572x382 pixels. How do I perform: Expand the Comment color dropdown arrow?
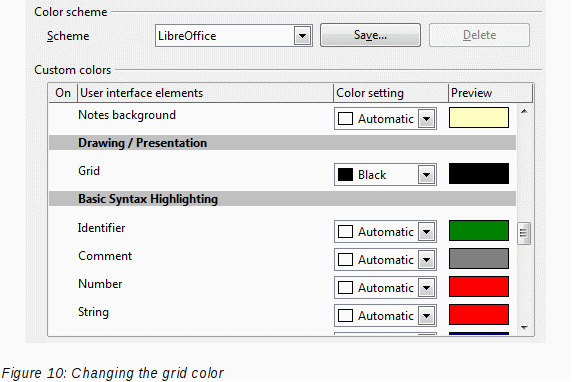pos(426,260)
